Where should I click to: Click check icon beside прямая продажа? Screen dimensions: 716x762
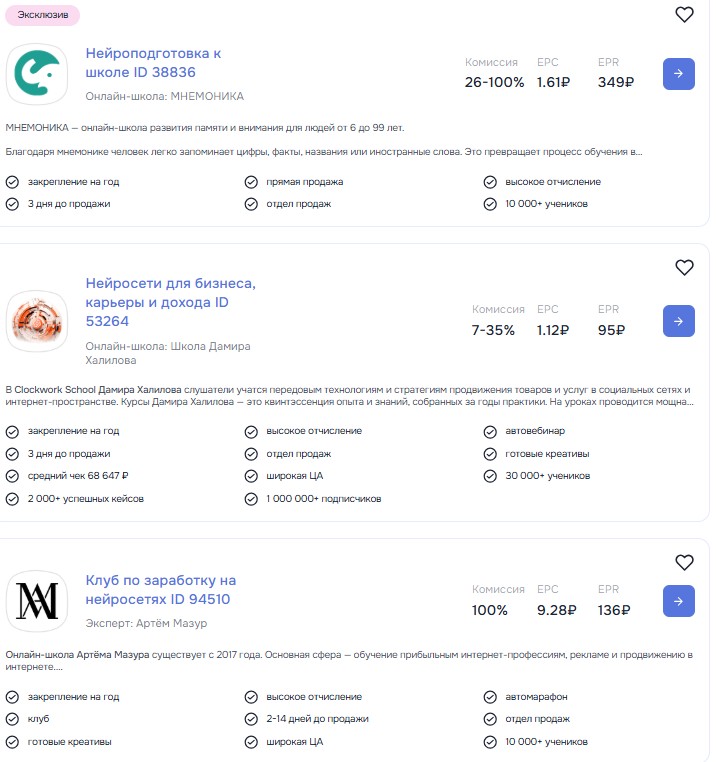pyautogui.click(x=251, y=182)
